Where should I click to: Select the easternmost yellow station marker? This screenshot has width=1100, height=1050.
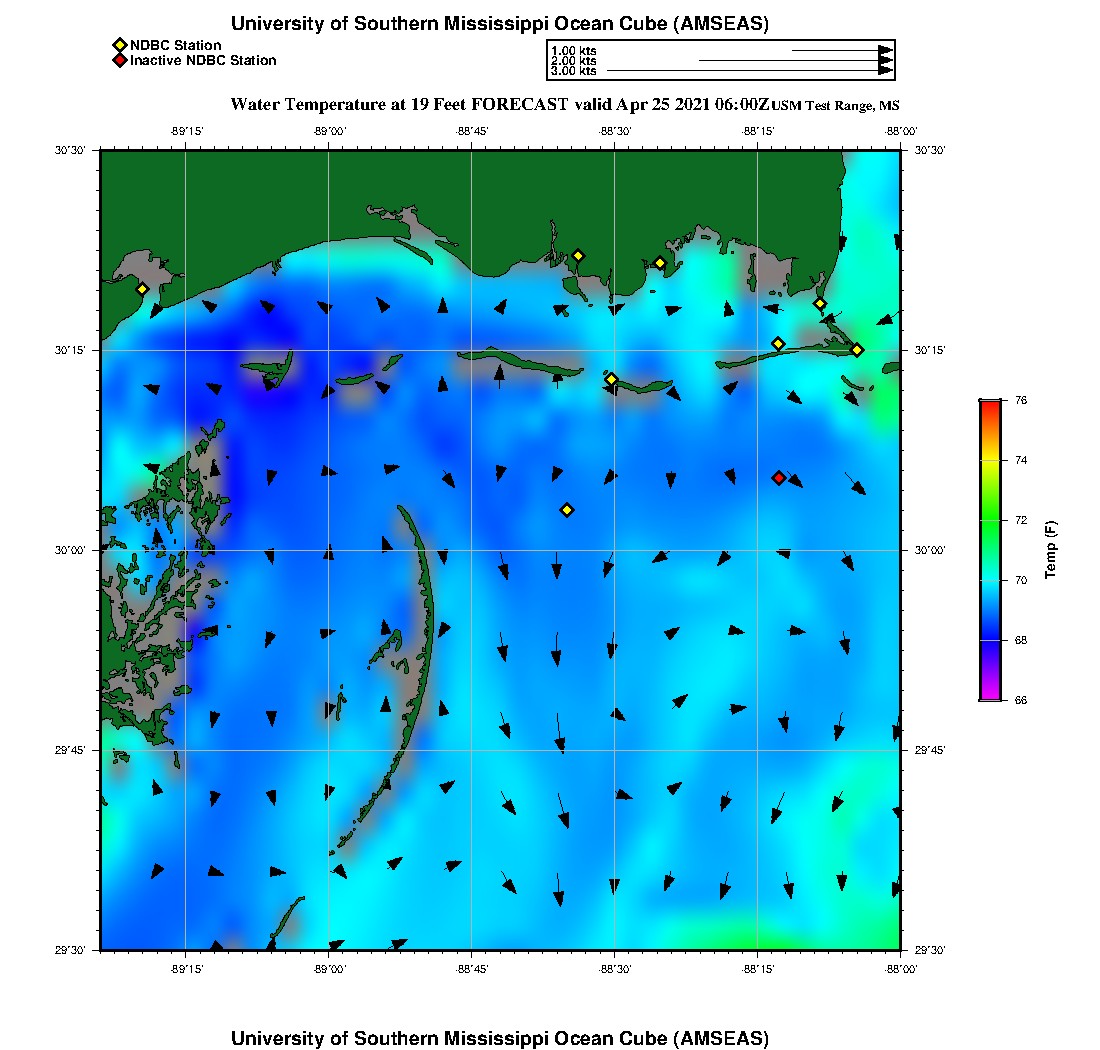coord(857,349)
